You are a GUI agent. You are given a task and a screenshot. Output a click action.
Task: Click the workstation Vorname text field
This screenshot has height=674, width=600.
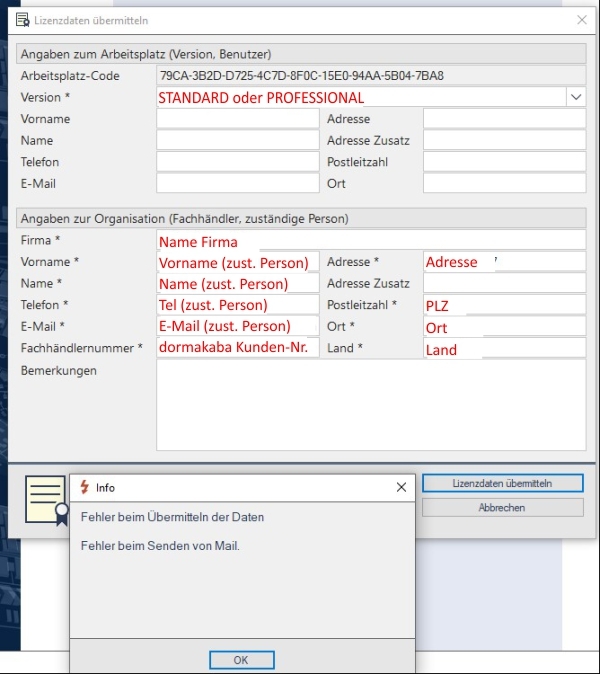(x=238, y=119)
